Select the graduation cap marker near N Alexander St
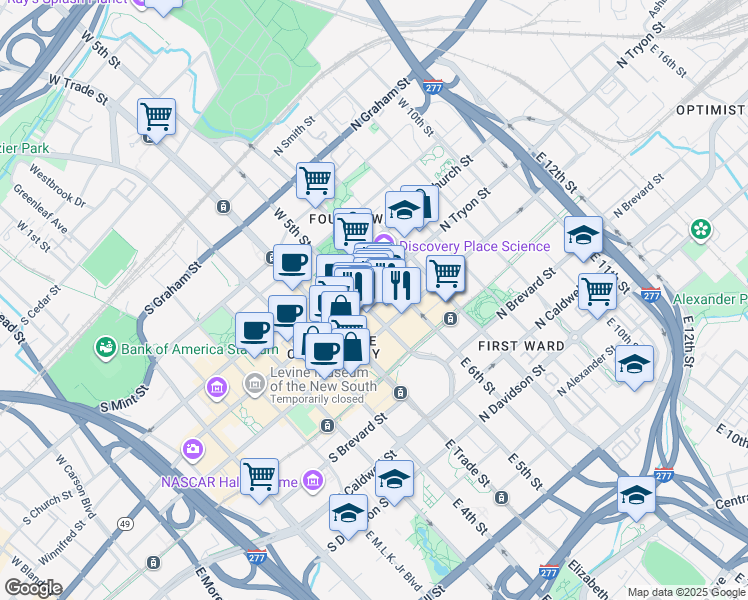The width and height of the screenshot is (748, 600). point(634,364)
